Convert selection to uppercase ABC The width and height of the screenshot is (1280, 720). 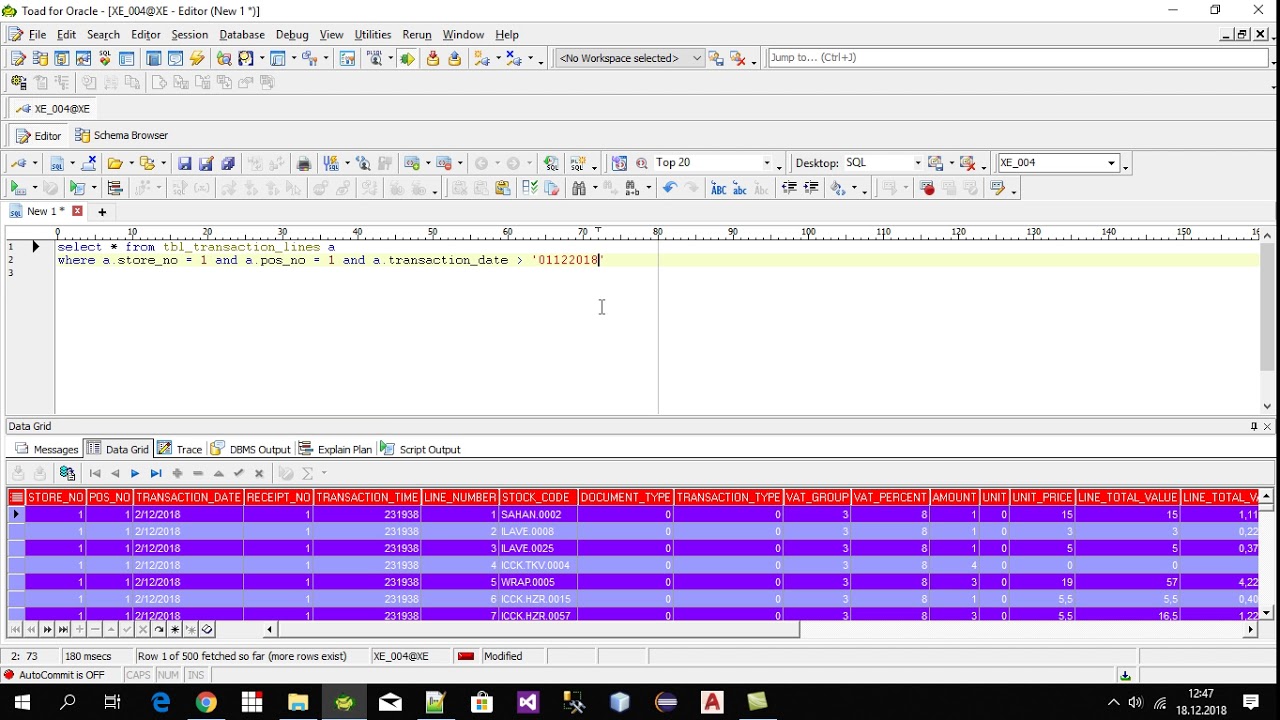[x=718, y=188]
